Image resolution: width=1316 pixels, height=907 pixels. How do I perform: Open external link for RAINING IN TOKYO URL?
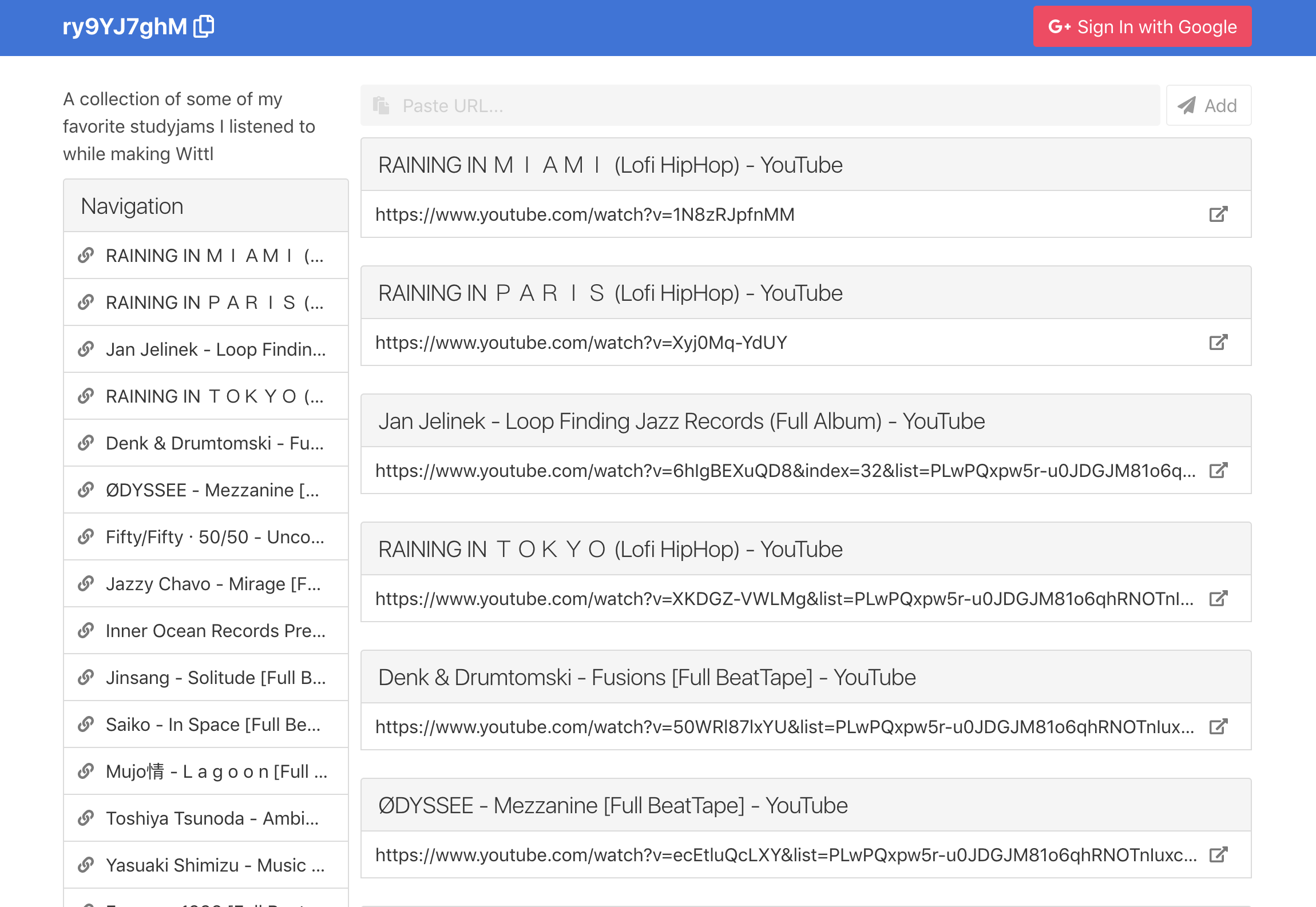[1219, 598]
